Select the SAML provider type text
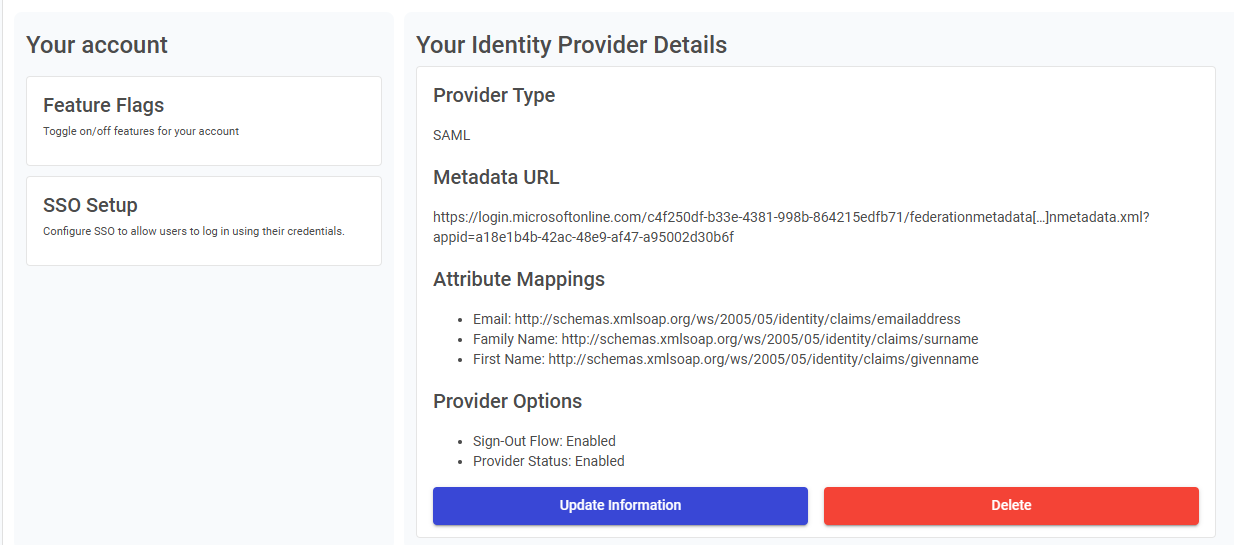Viewport: 1234px width, 545px height. point(451,135)
